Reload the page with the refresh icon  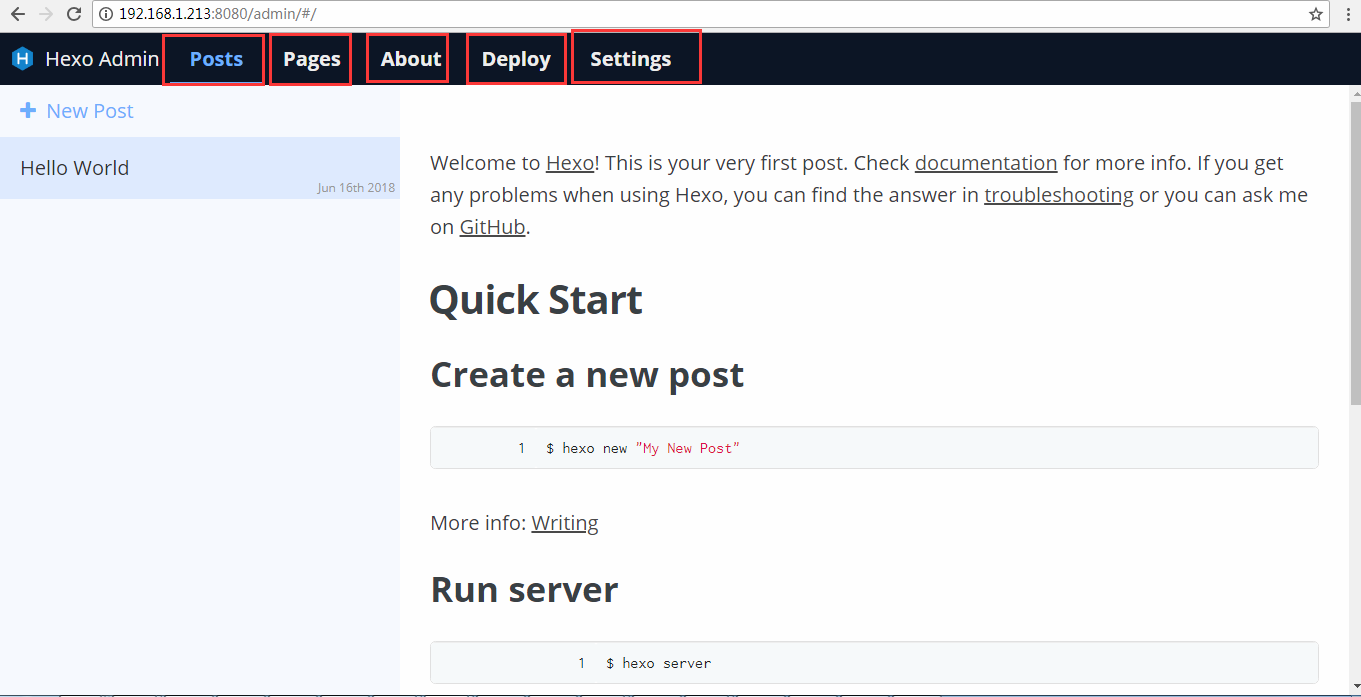74,14
